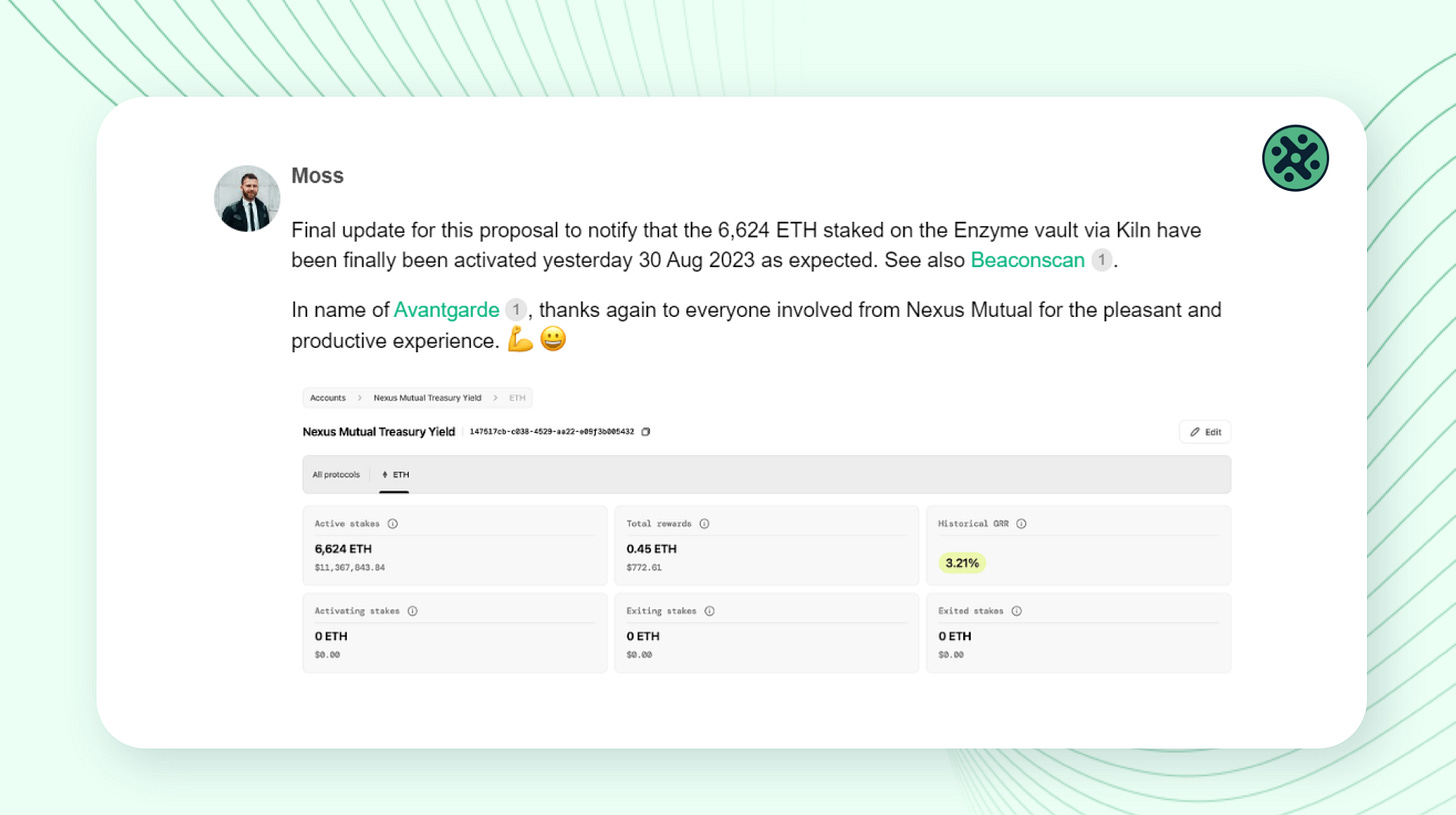Click the click-count badge beside Avantgarde
This screenshot has width=1456, height=815.
click(515, 310)
